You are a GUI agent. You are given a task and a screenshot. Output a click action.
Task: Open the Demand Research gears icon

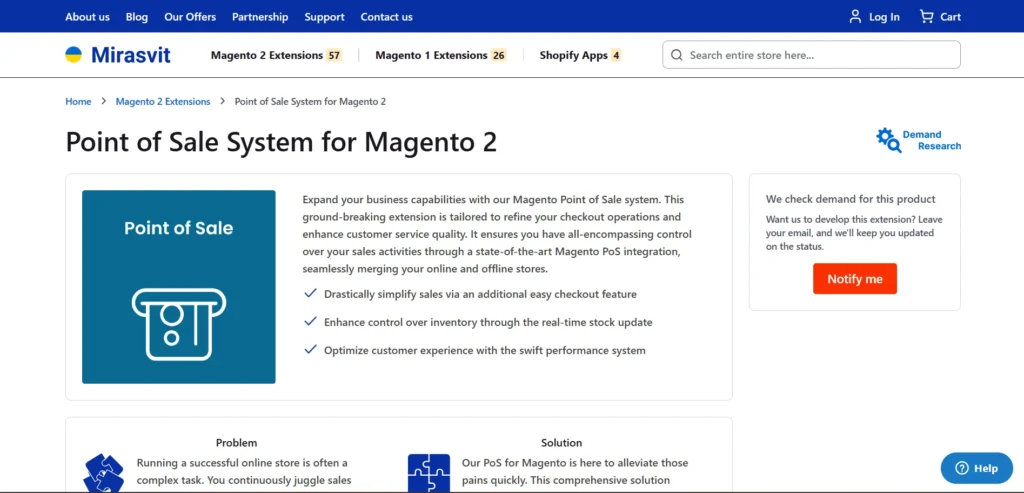click(x=888, y=140)
